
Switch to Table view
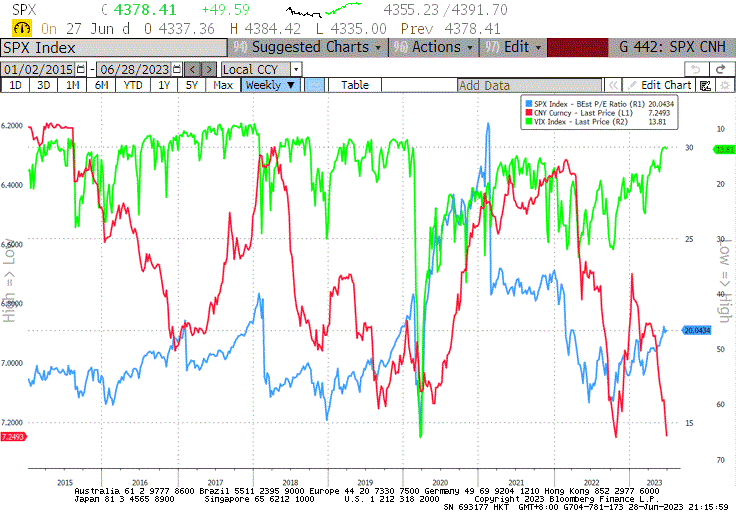[x=355, y=85]
